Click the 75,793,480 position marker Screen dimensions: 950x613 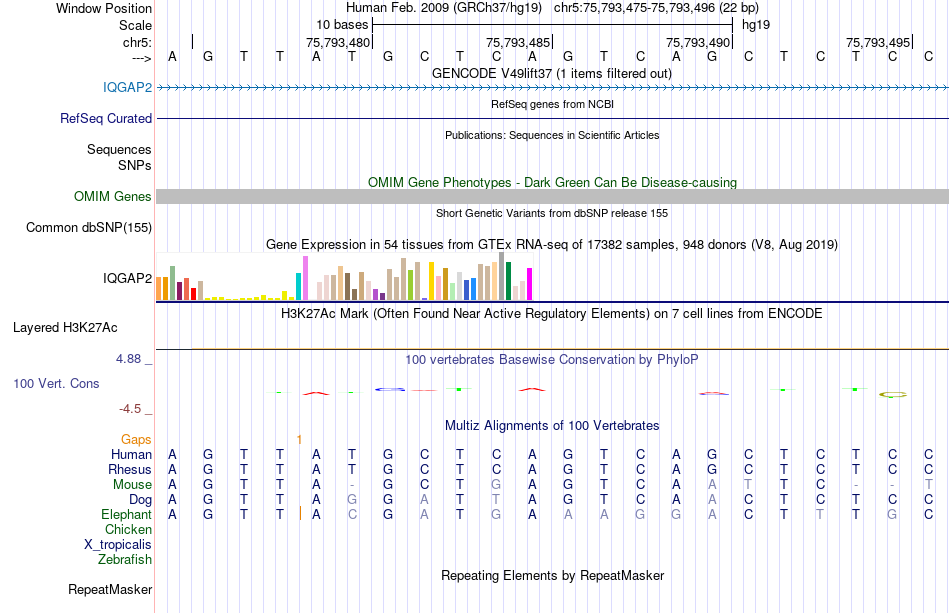point(337,42)
